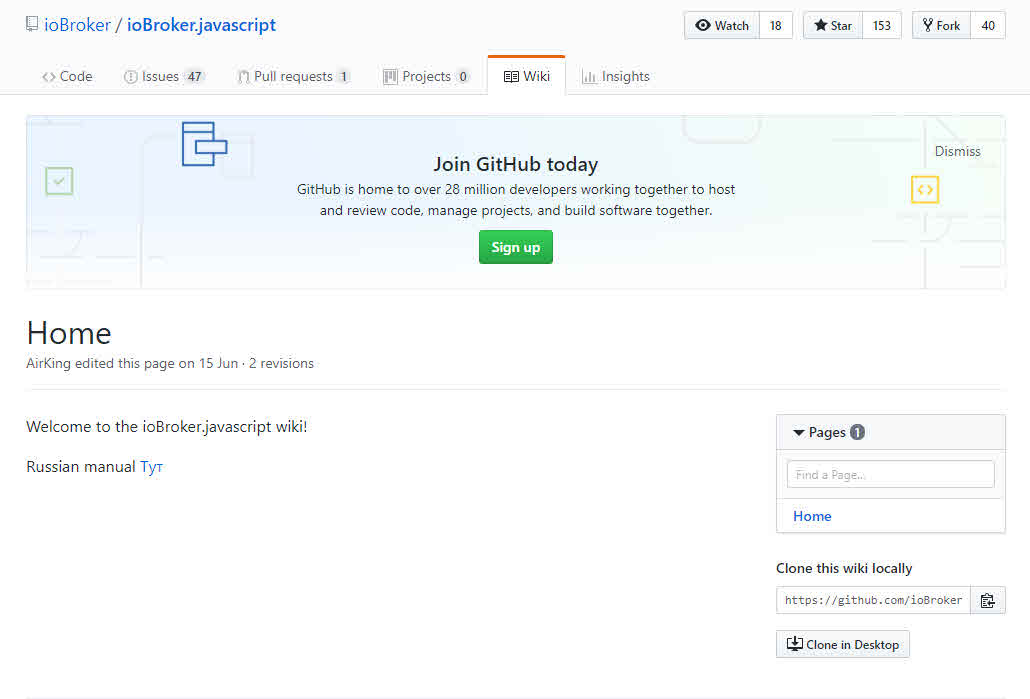Dismiss the Join GitHub banner
Screen dimensions: 1030x699
click(x=957, y=151)
